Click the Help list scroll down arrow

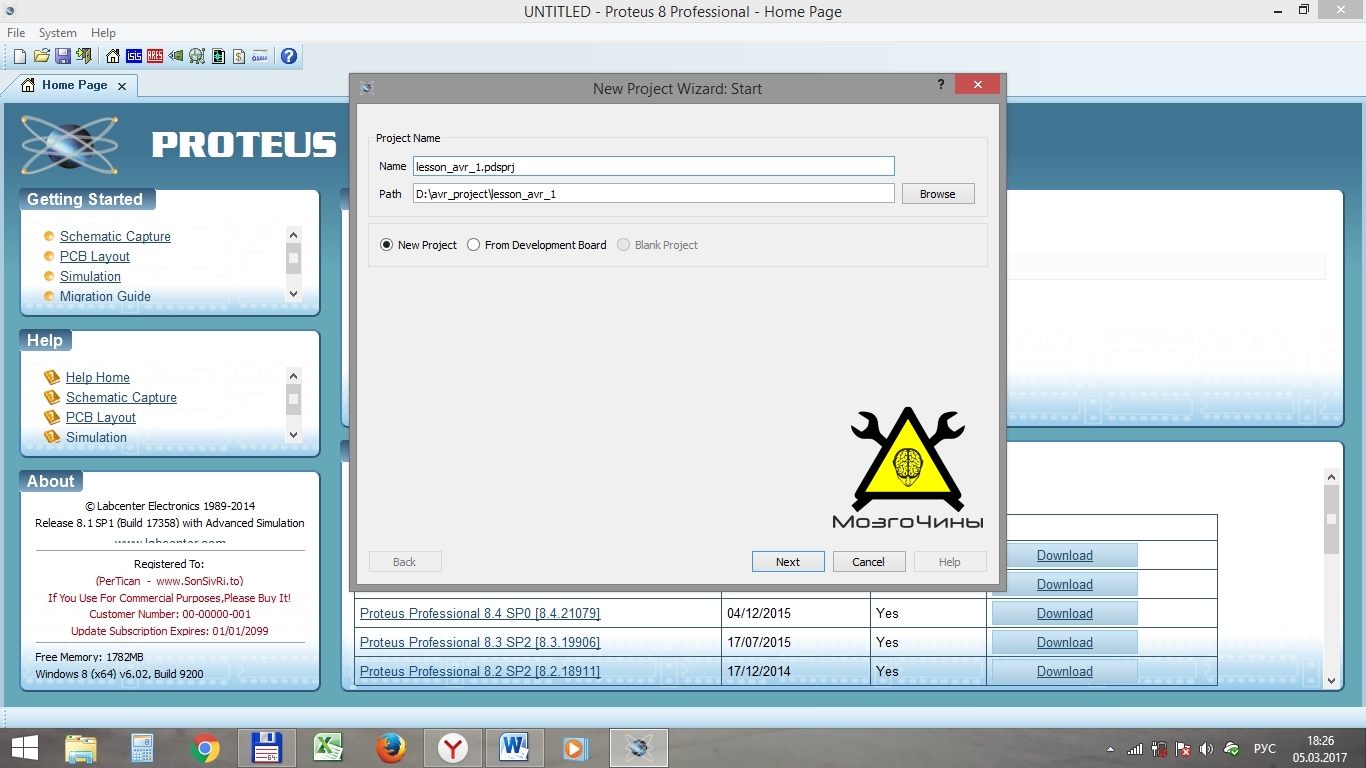point(293,435)
